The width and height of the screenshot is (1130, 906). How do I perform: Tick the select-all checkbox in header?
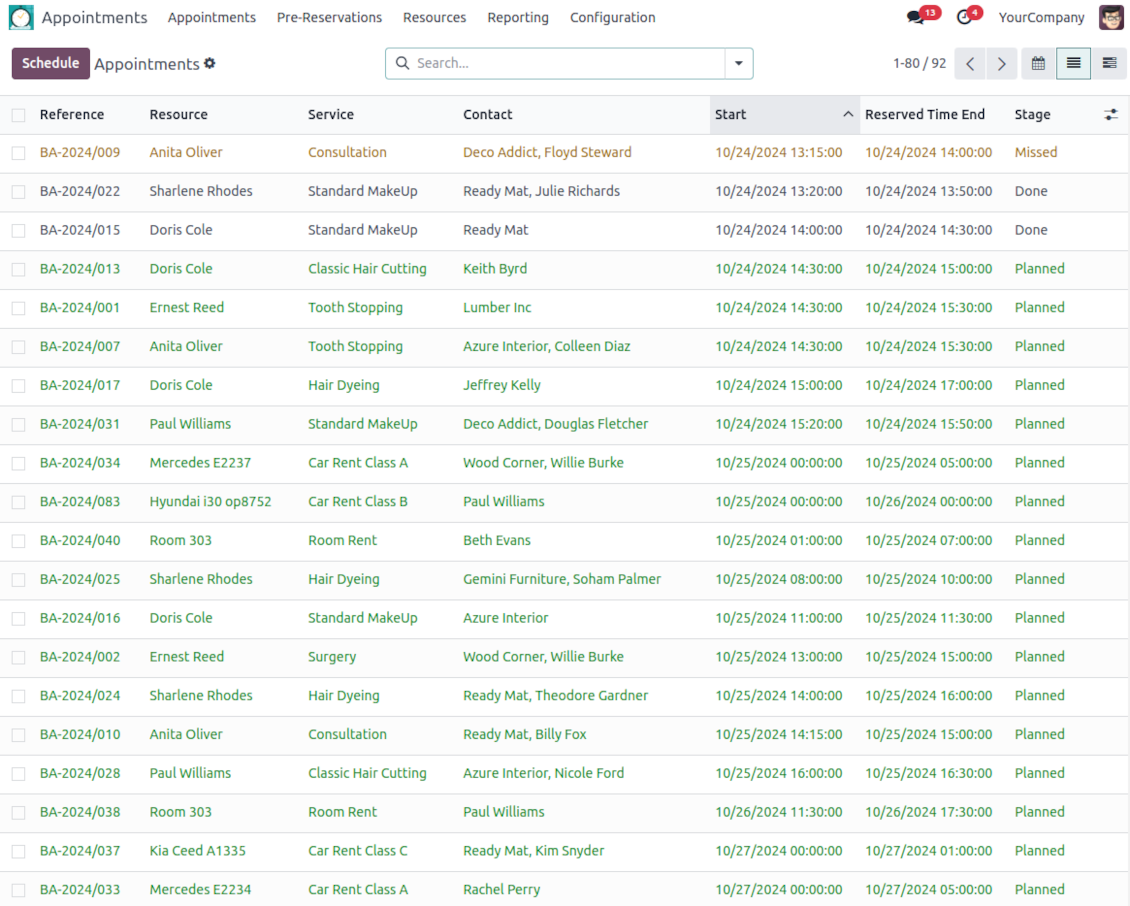[x=18, y=115]
